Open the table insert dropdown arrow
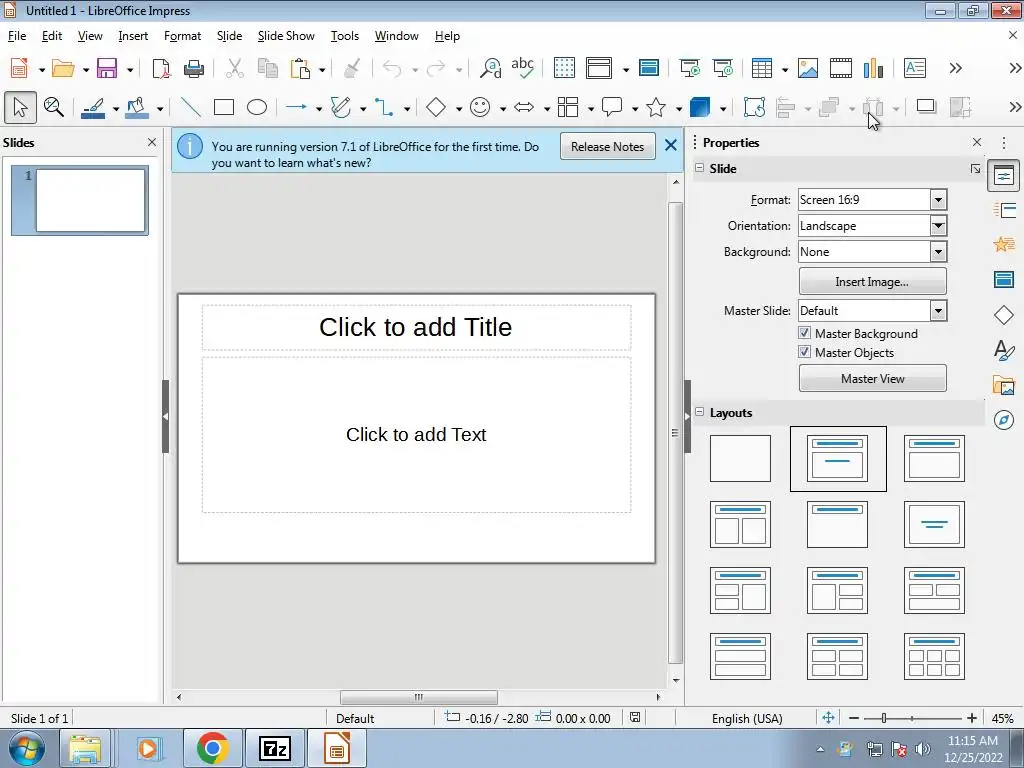This screenshot has width=1024, height=768. pyautogui.click(x=784, y=69)
